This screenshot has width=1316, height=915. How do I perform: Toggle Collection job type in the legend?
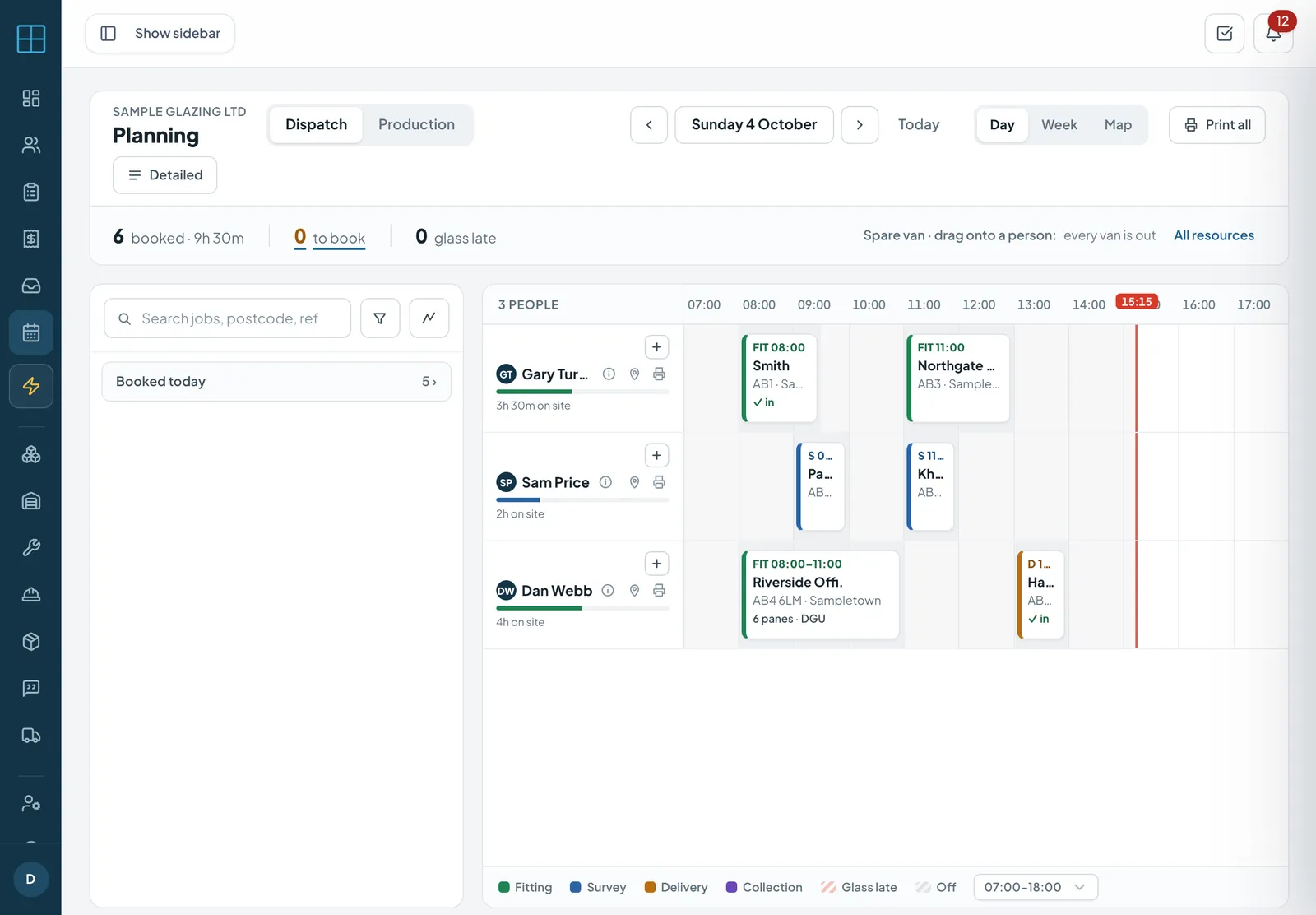pyautogui.click(x=764, y=887)
